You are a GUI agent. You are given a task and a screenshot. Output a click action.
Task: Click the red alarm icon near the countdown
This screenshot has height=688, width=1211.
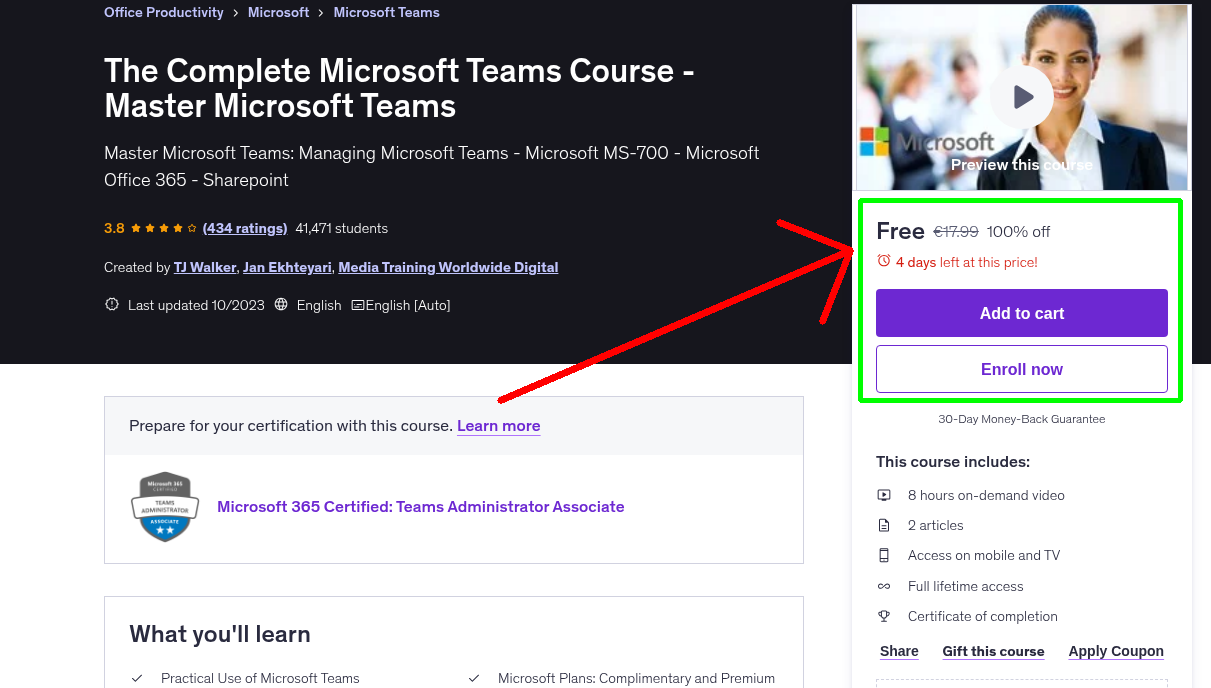click(x=883, y=260)
